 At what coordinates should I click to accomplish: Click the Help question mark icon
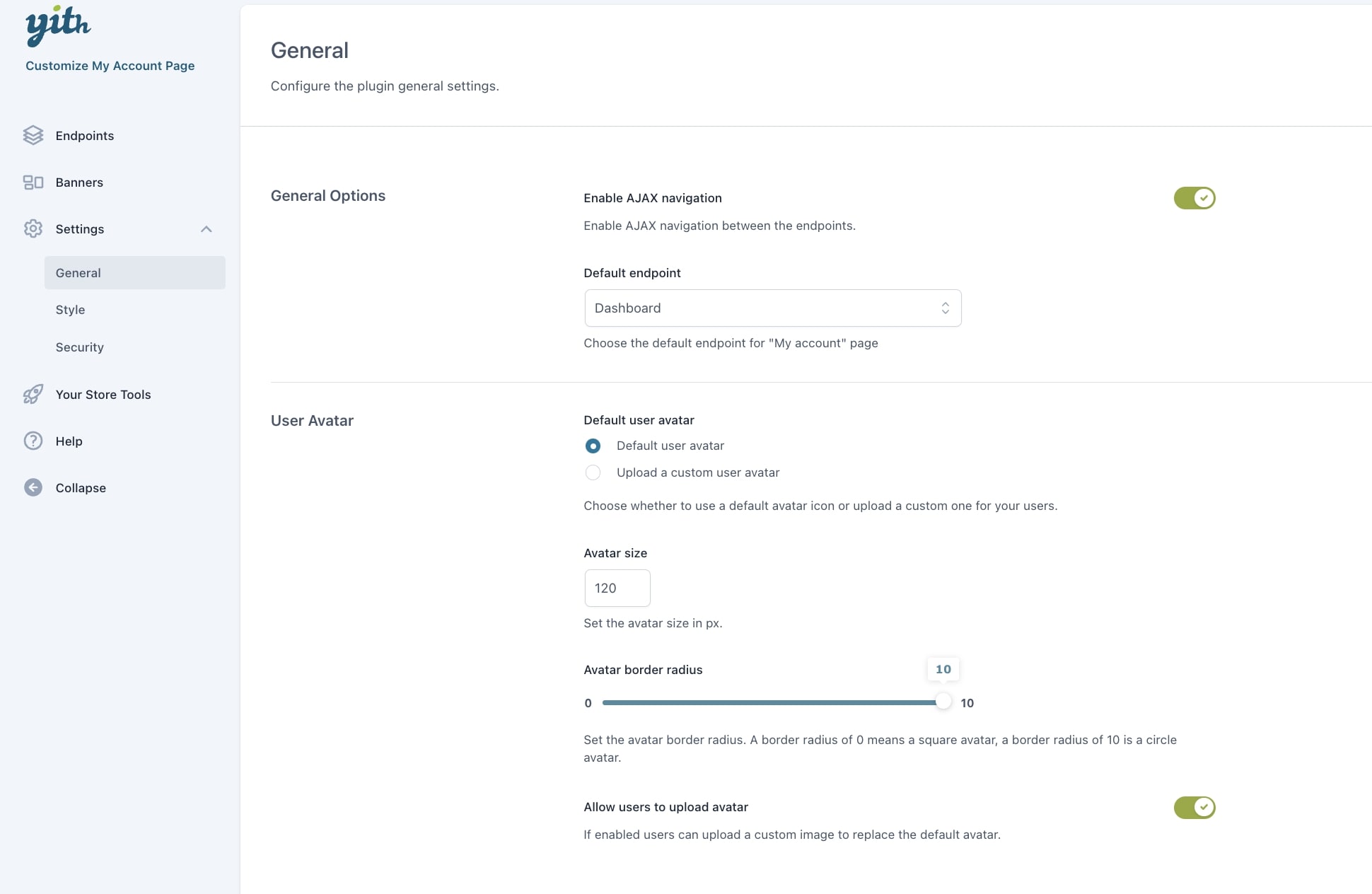tap(33, 441)
